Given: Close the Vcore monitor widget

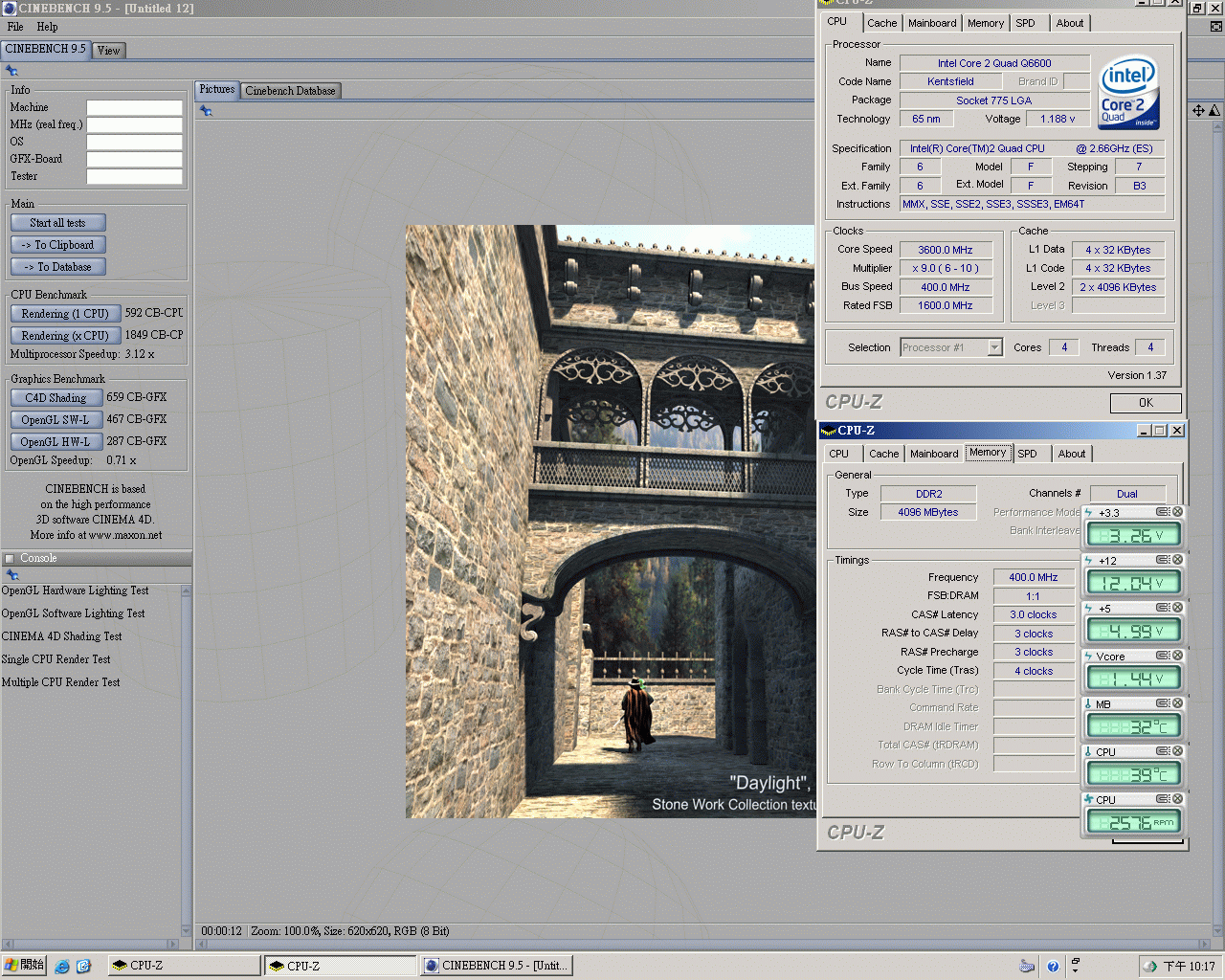Looking at the screenshot, I should coord(1178,656).
